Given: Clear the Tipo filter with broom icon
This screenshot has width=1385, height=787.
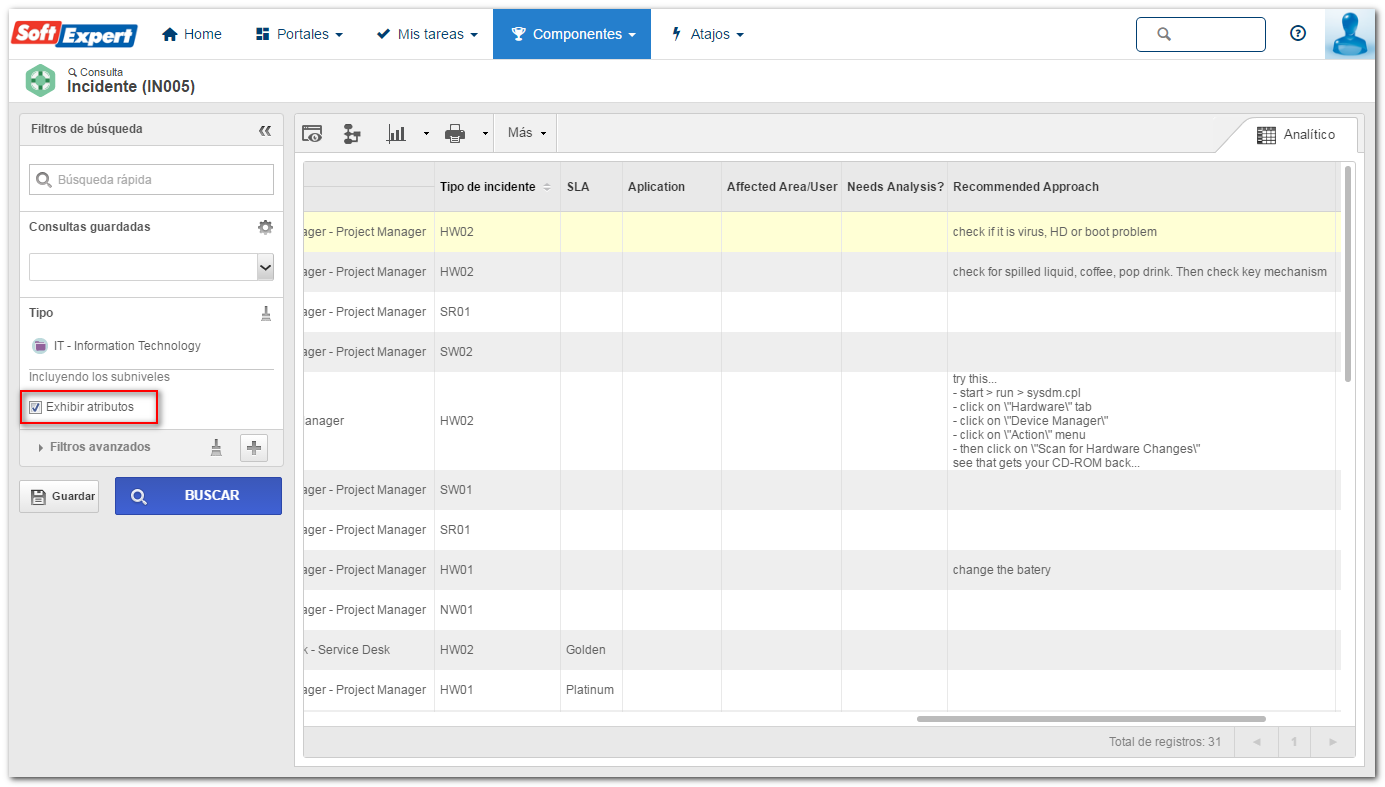Looking at the screenshot, I should pos(266,313).
